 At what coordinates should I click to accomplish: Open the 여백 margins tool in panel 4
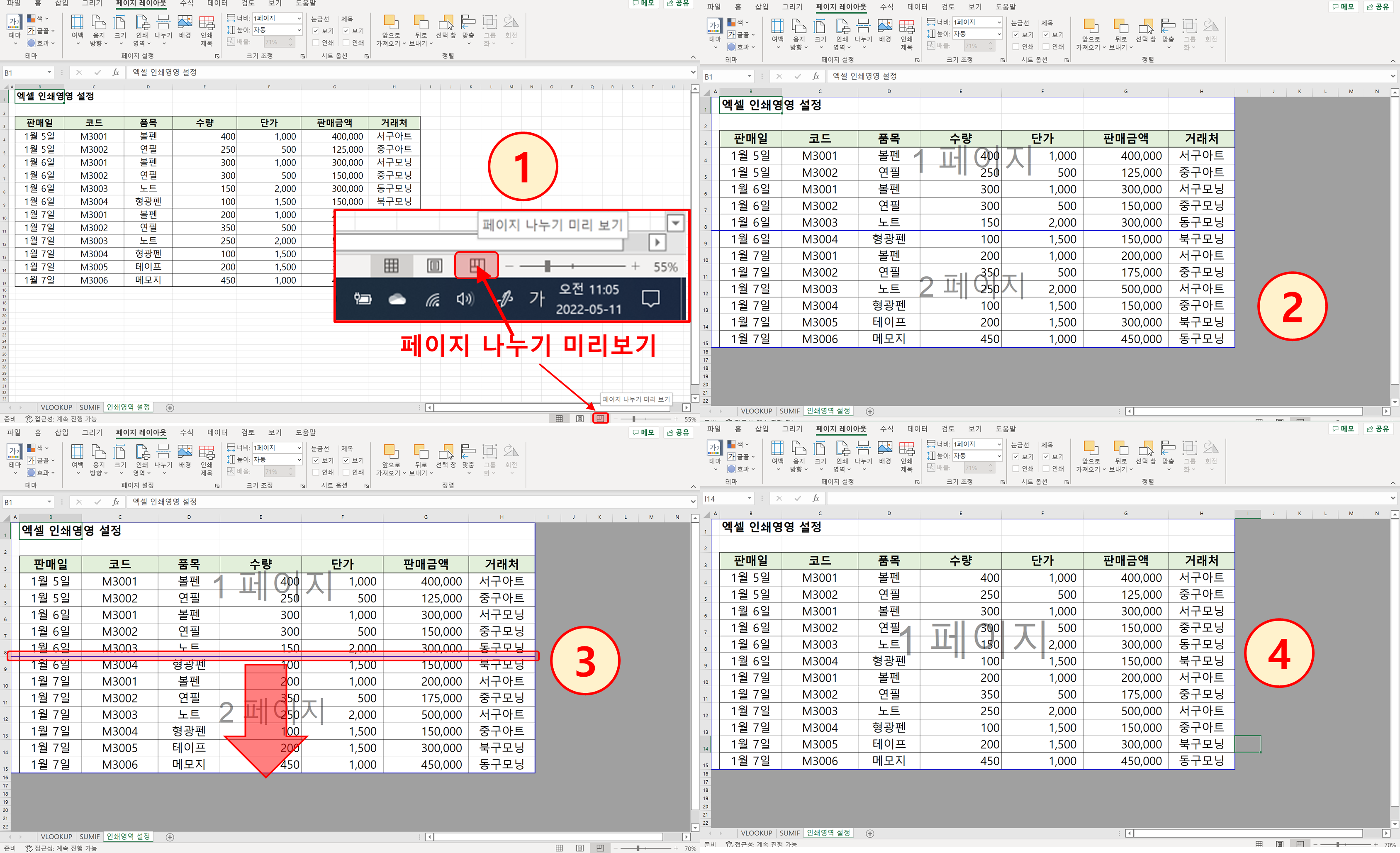tap(777, 456)
